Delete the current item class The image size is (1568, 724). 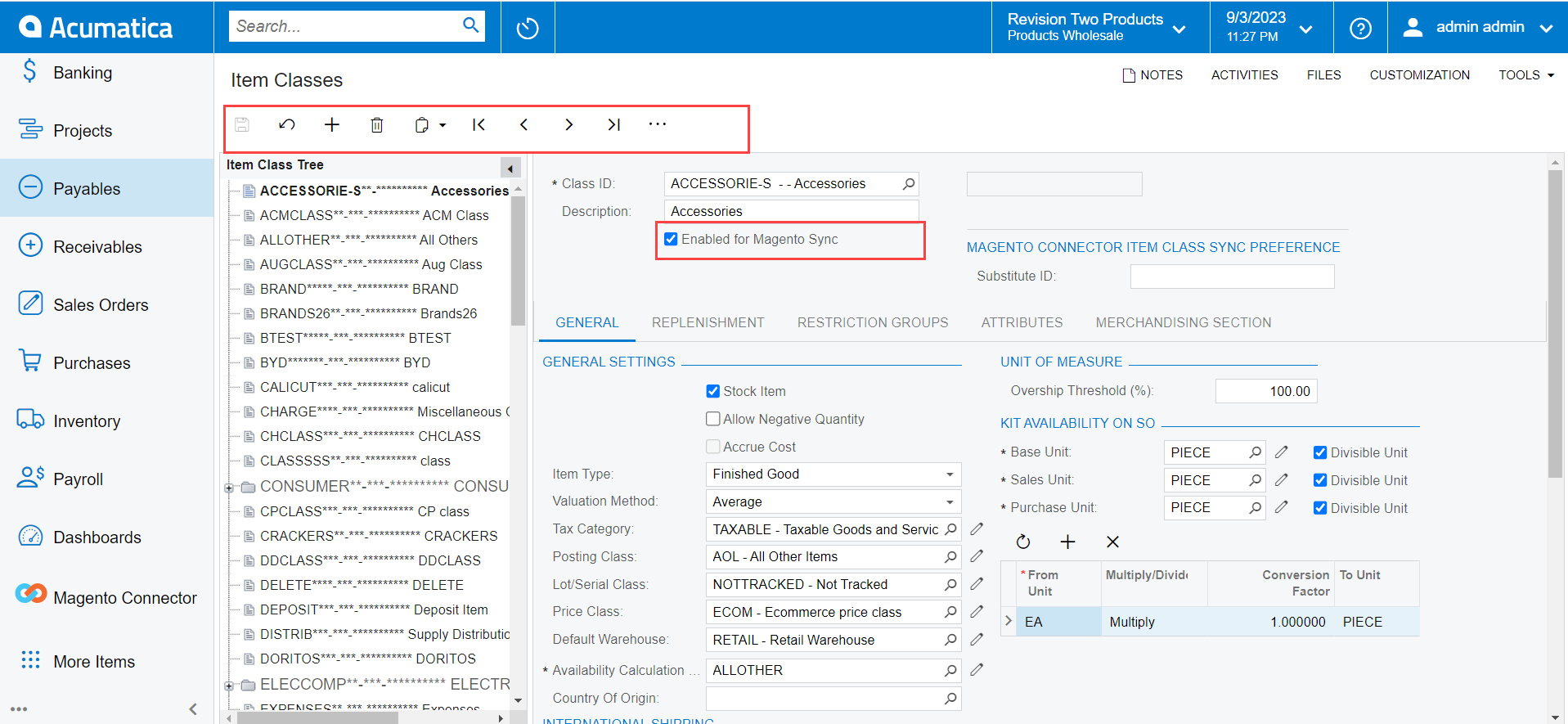tap(377, 125)
